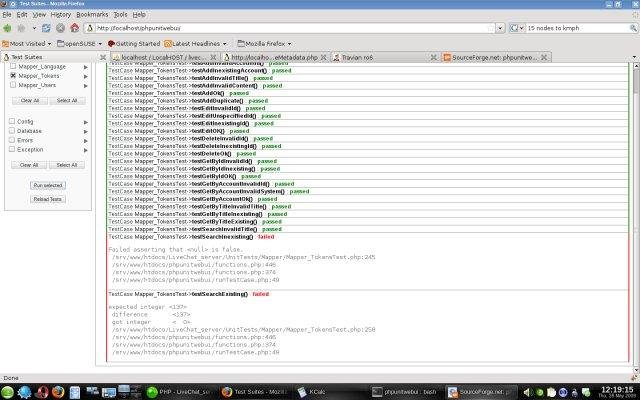Screen dimensions: 640x400
Task: Expand the Mapper_Tokens arrow
Action: click(x=86, y=76)
